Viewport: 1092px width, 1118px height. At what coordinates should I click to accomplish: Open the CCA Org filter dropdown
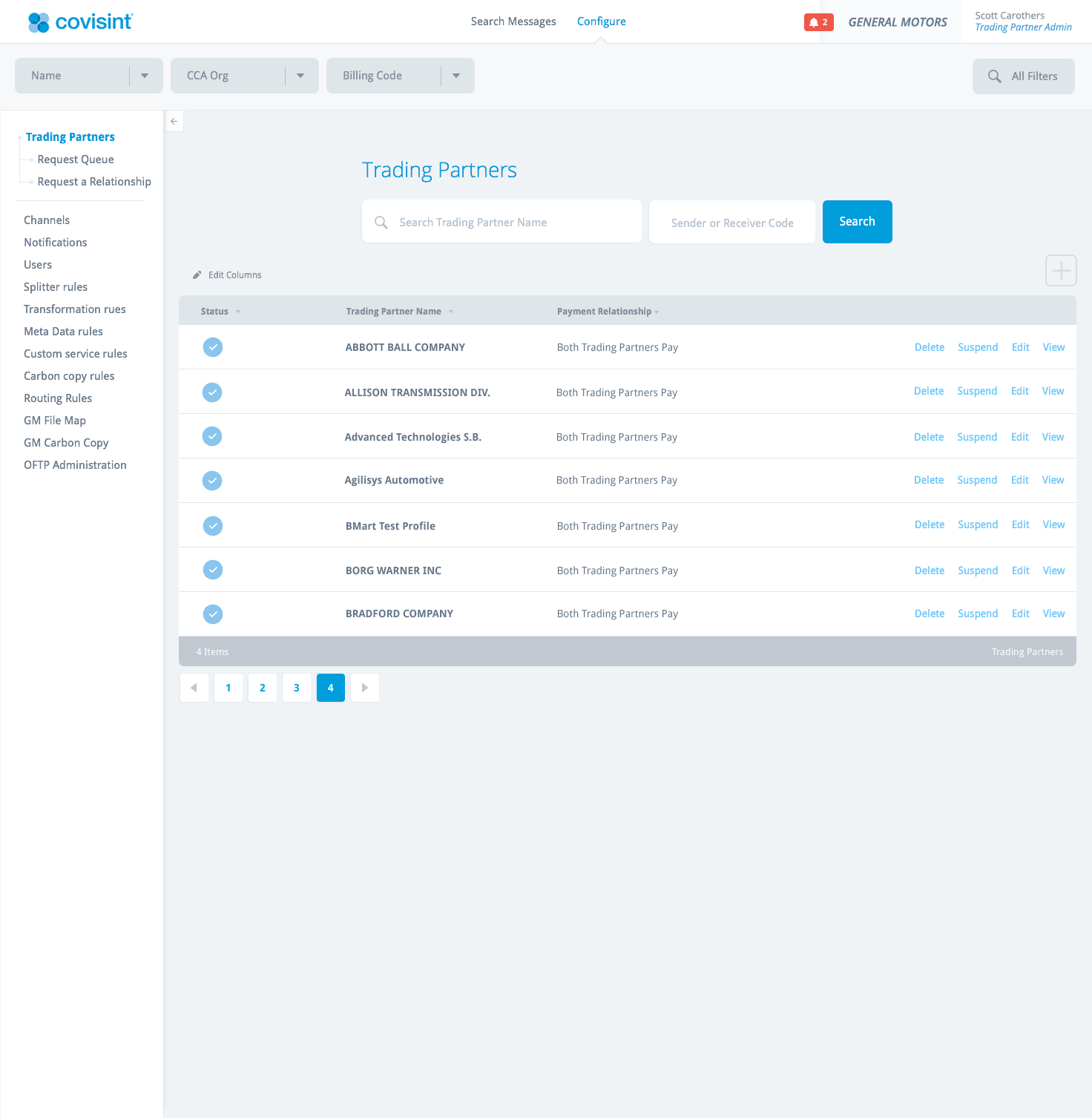point(245,76)
